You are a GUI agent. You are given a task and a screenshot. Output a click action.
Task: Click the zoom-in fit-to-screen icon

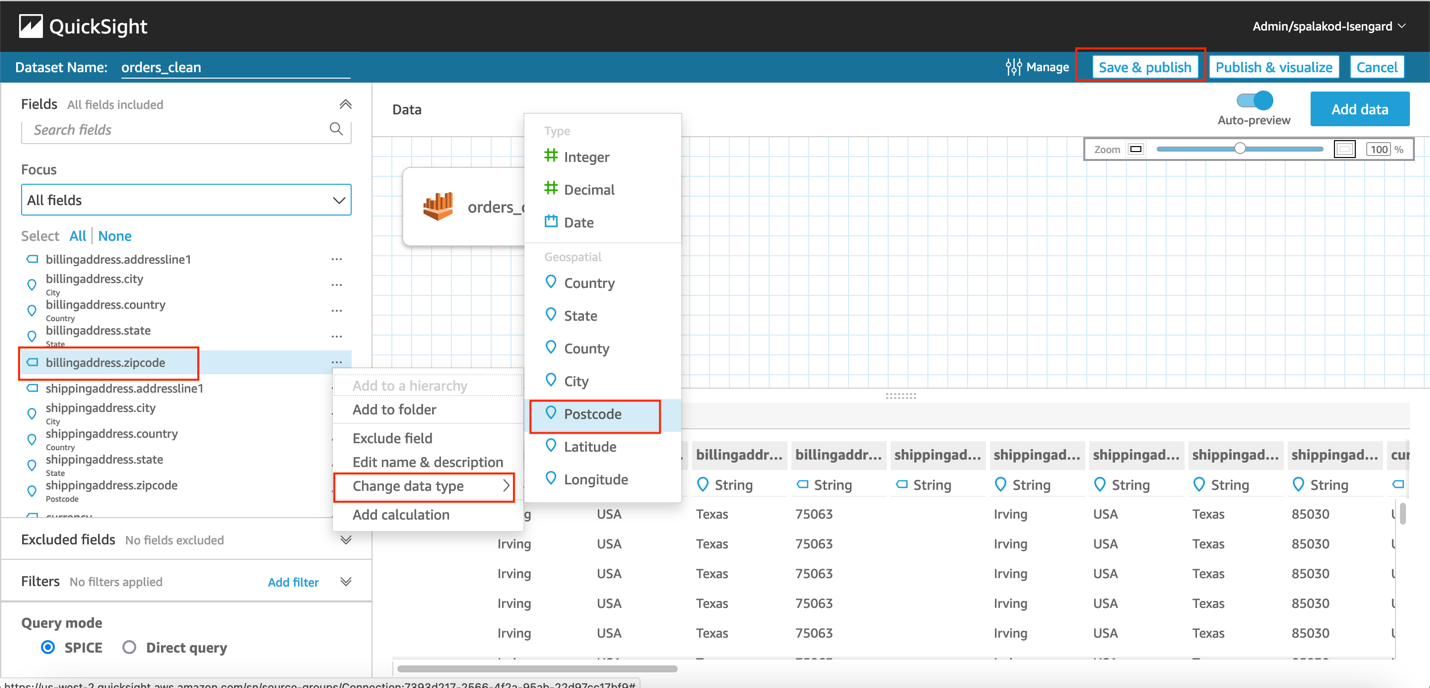1345,149
